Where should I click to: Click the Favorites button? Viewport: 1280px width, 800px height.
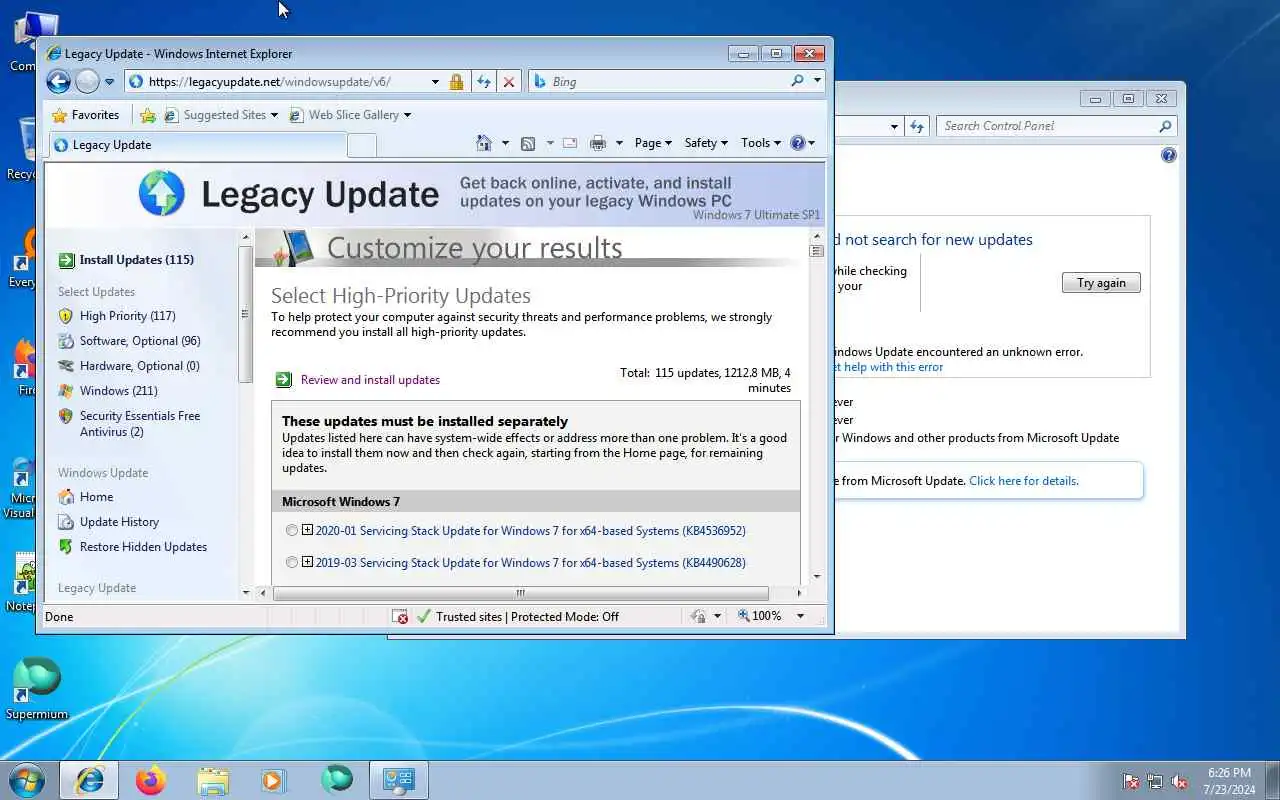tap(86, 115)
